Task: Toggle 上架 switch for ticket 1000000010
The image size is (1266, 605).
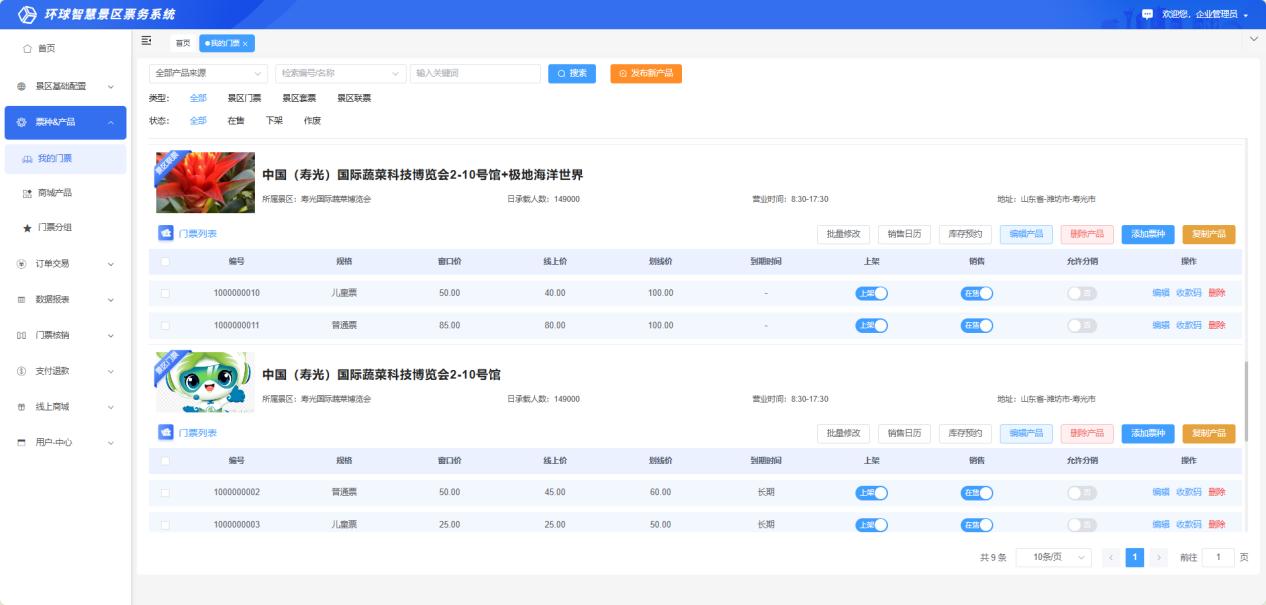Action: (871, 293)
